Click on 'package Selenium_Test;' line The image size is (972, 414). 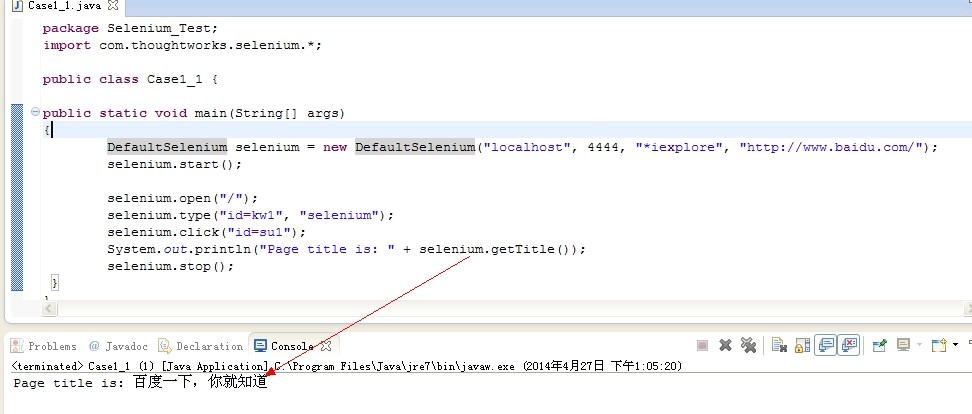[x=130, y=29]
